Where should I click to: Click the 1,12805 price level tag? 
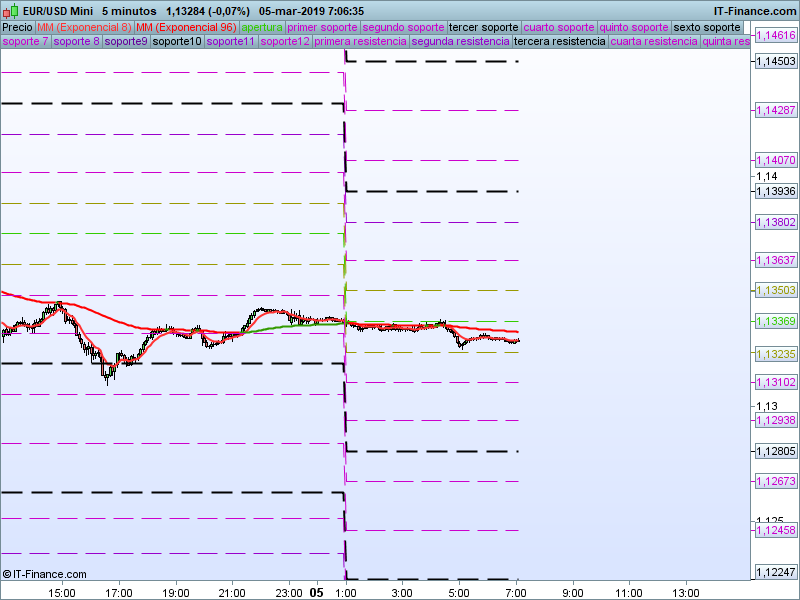[776, 451]
